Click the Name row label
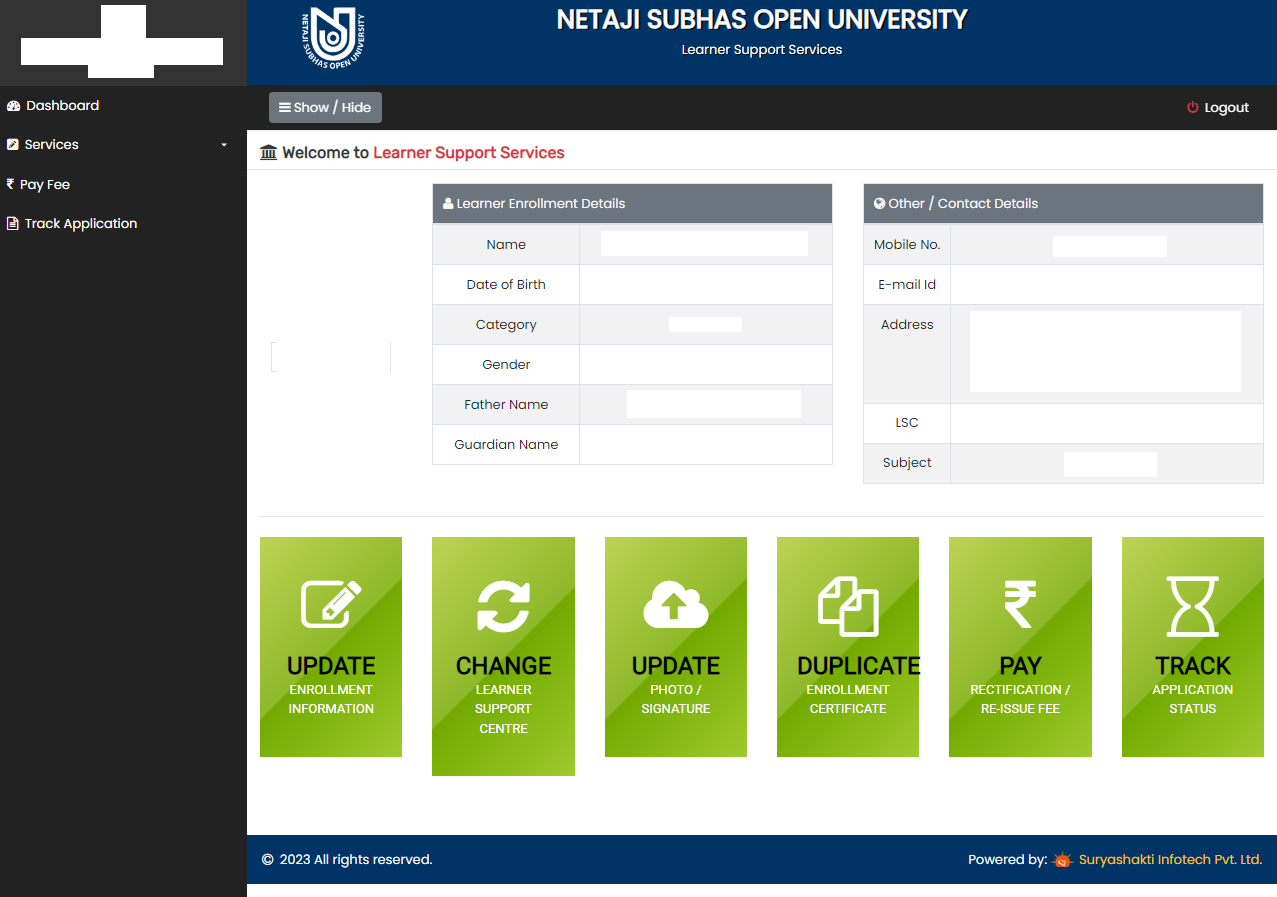 pyautogui.click(x=506, y=245)
